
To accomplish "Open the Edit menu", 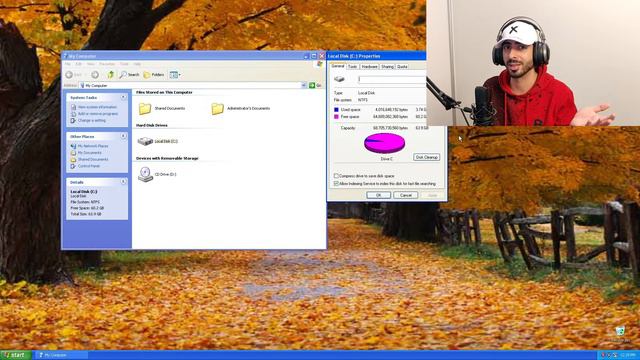I will tap(78, 64).
